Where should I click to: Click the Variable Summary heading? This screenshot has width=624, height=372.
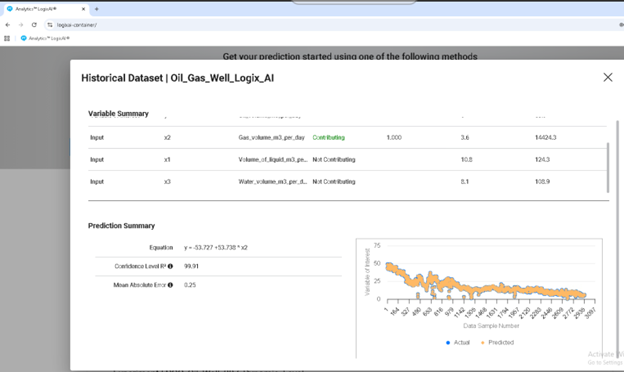(x=118, y=113)
